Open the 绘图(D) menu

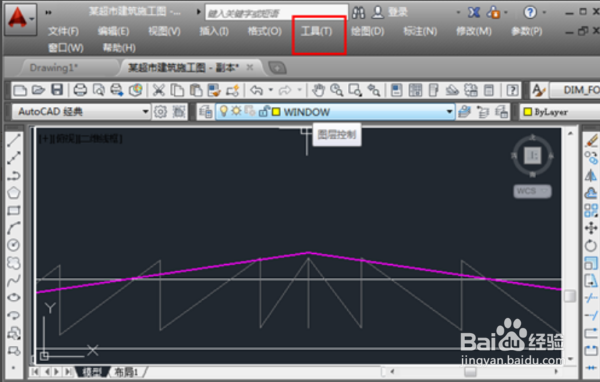368,31
